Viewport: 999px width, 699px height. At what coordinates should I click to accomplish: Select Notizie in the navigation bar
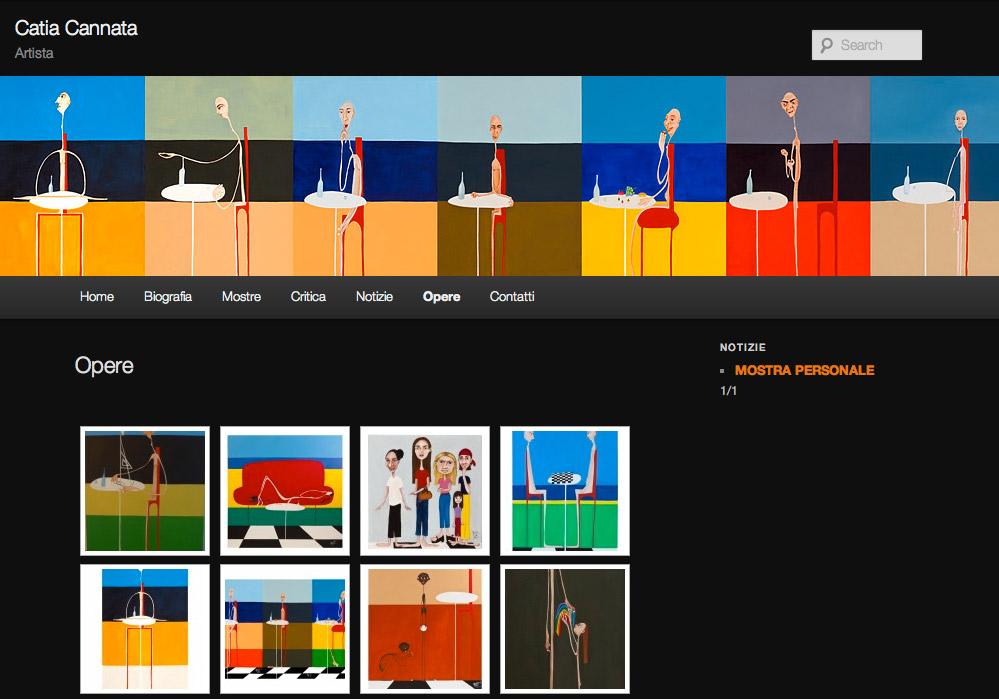tap(374, 297)
